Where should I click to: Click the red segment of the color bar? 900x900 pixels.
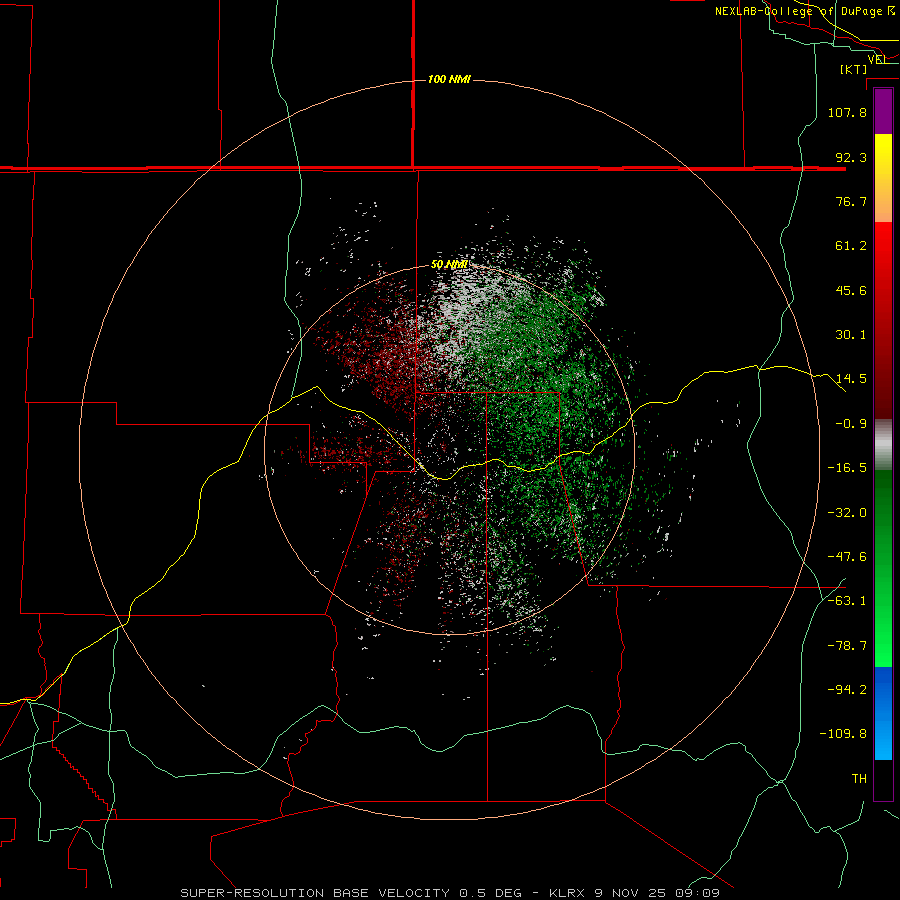click(883, 320)
